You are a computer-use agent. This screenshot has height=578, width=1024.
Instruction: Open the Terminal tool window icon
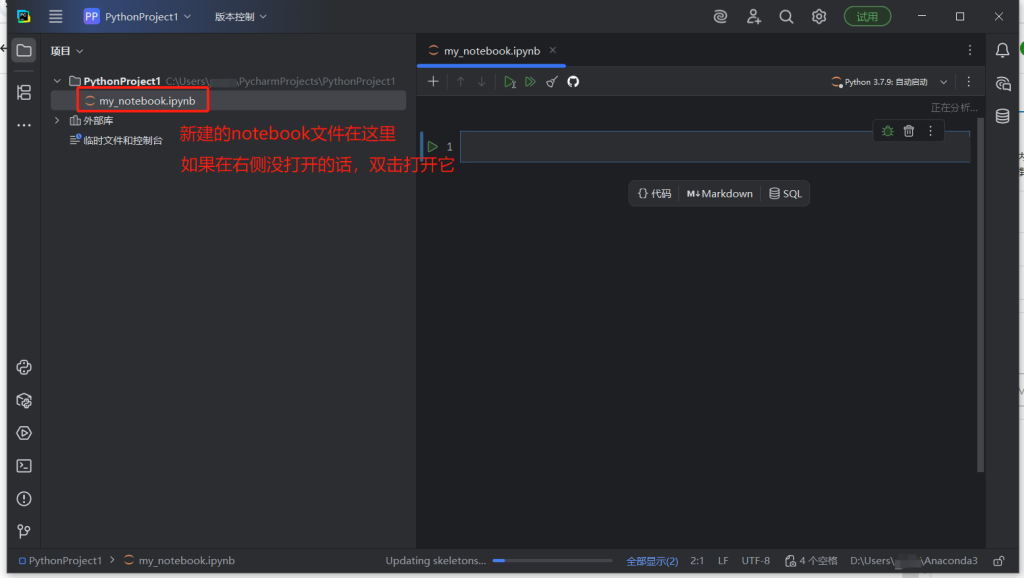click(x=25, y=465)
